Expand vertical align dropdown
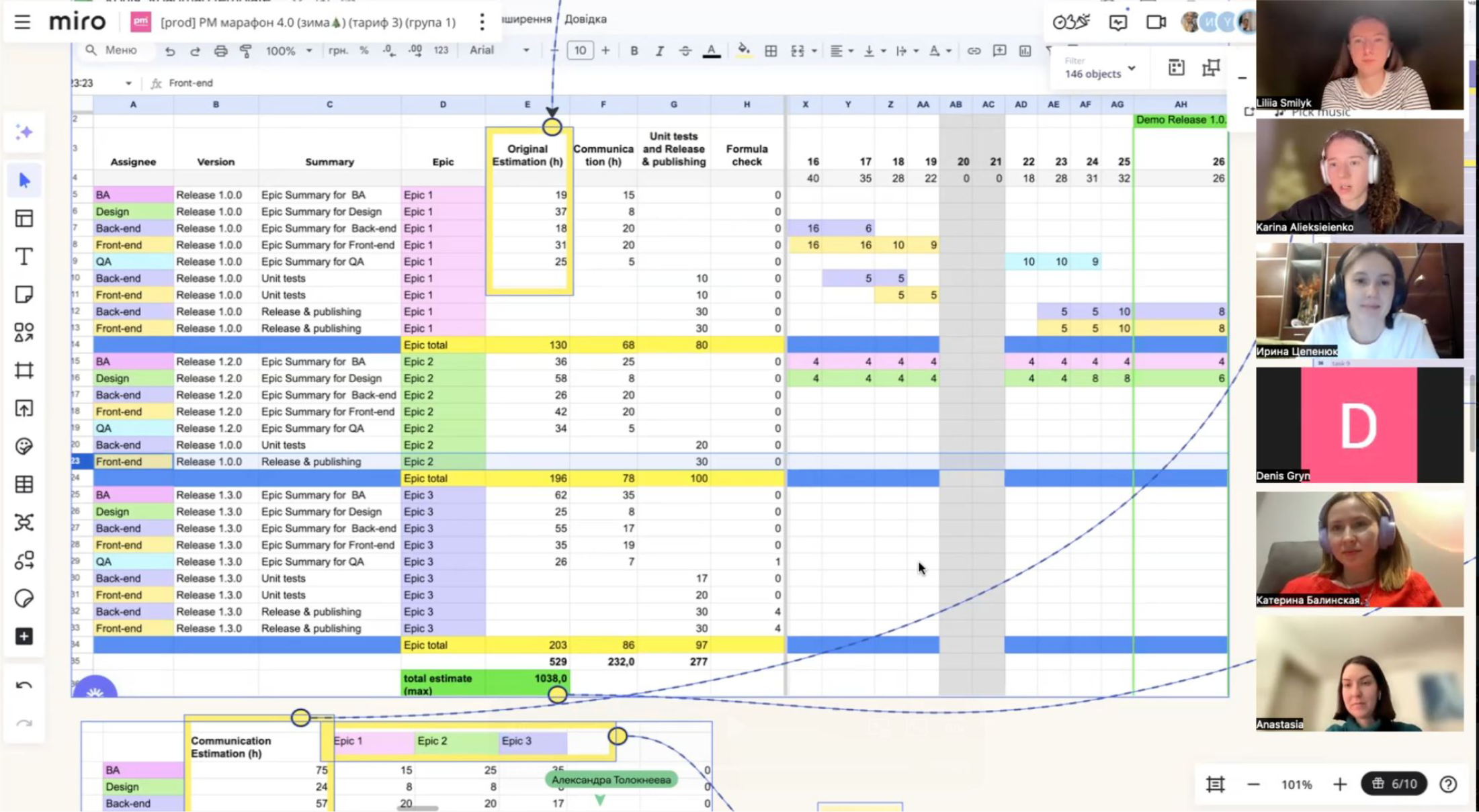The height and width of the screenshot is (812, 1479). click(x=883, y=51)
